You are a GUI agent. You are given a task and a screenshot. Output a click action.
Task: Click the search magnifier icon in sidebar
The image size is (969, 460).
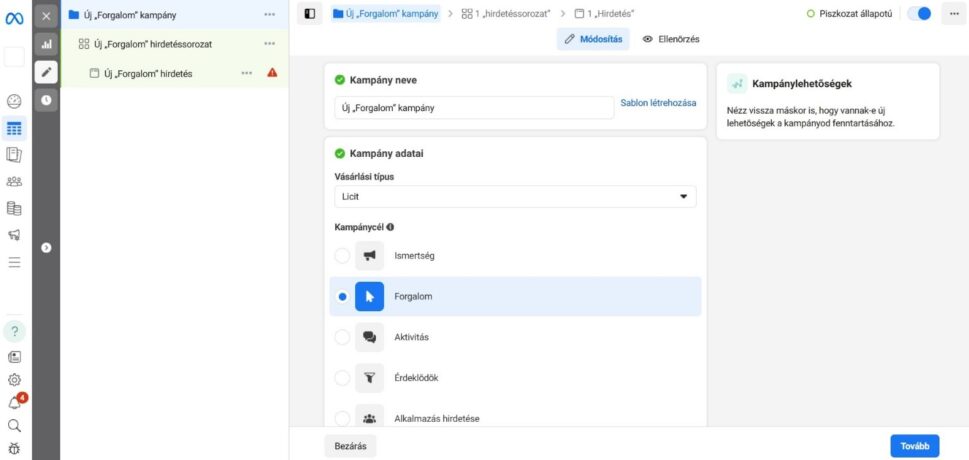(14, 425)
